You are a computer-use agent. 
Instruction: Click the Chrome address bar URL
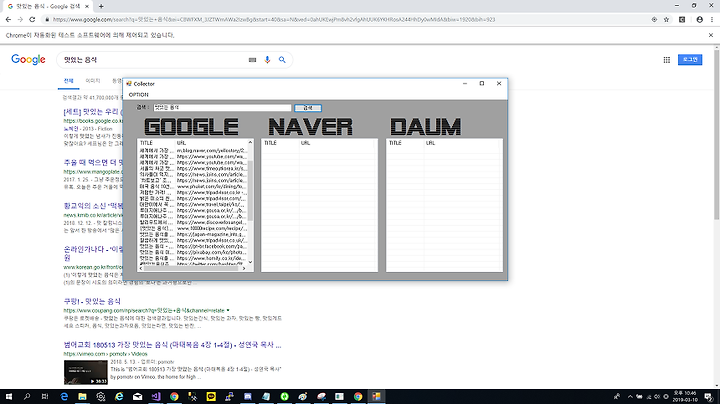point(274,20)
